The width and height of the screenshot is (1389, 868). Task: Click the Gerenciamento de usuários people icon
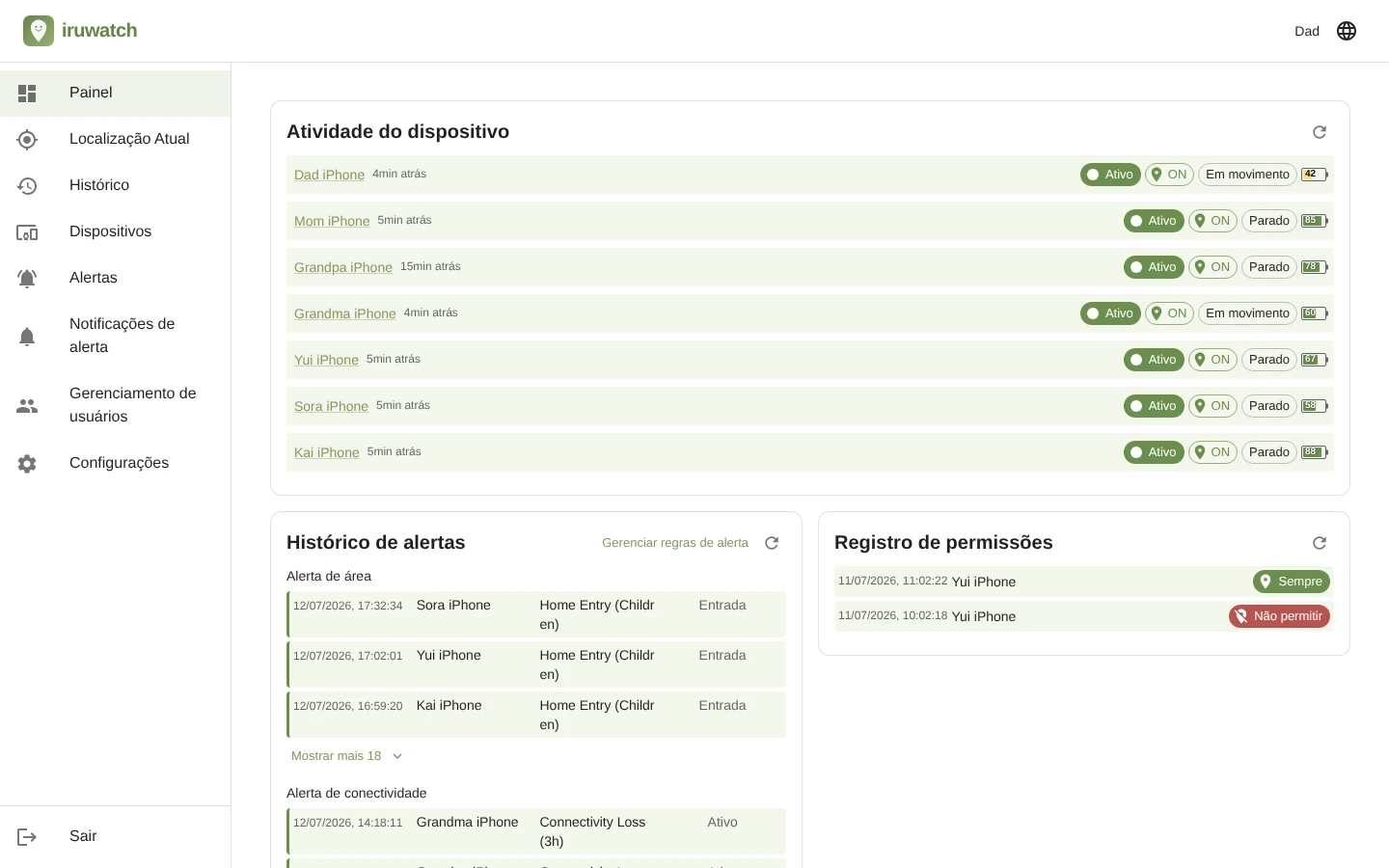pos(27,406)
